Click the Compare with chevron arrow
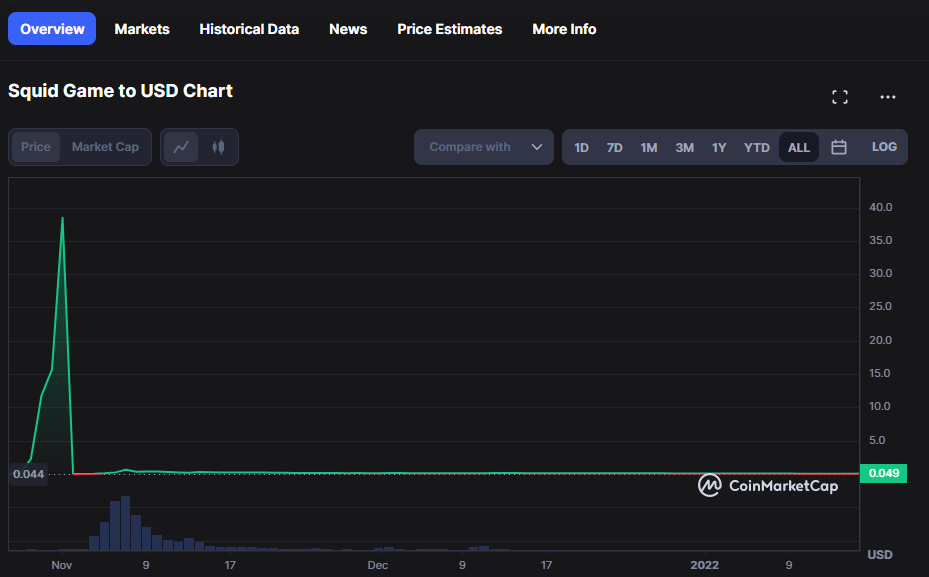 537,147
